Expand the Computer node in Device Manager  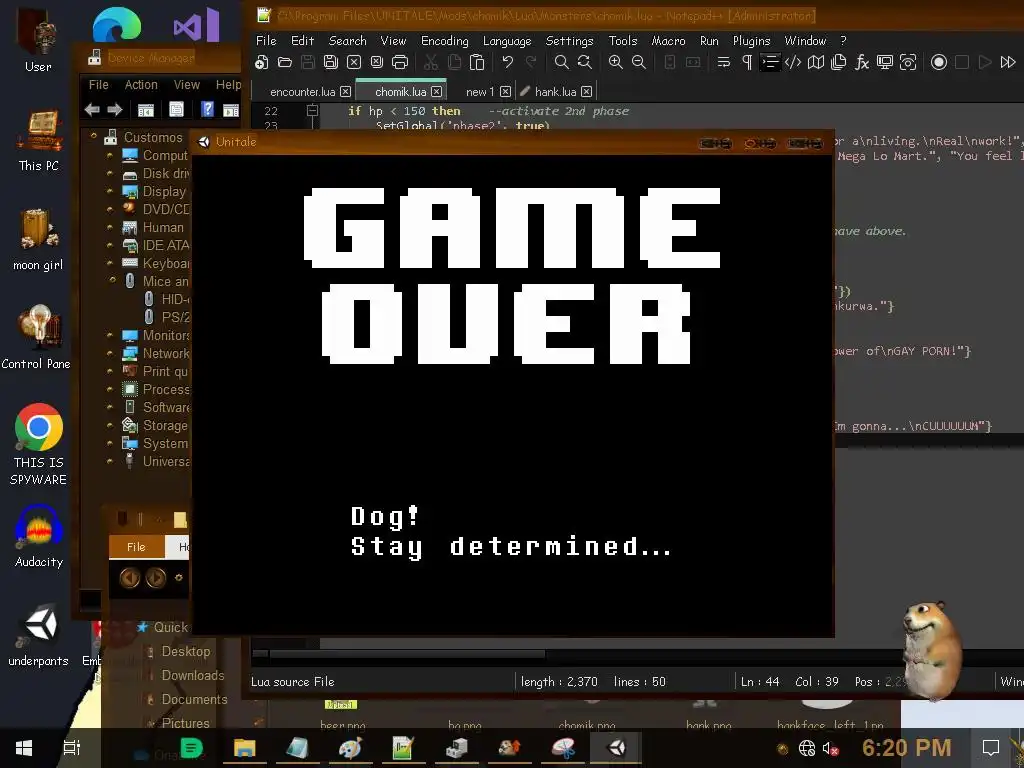click(110, 155)
